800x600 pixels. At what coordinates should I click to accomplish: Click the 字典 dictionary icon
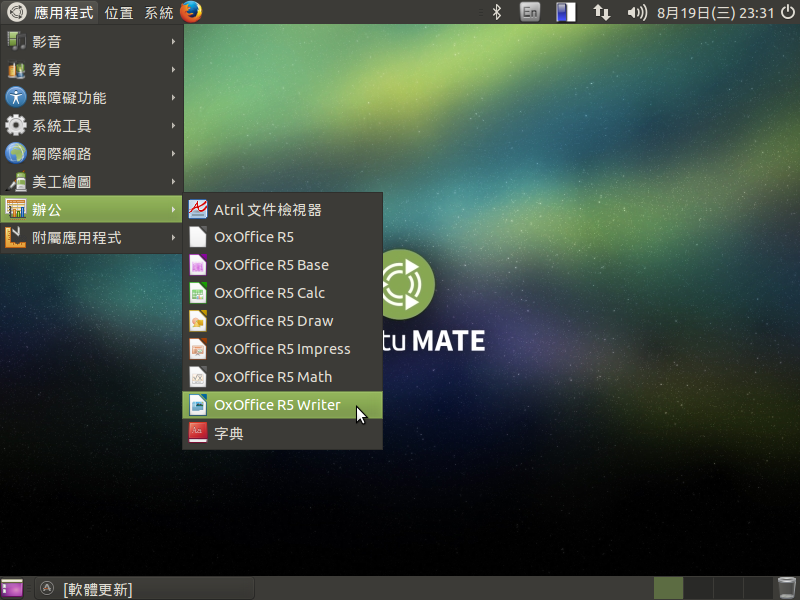[197, 433]
